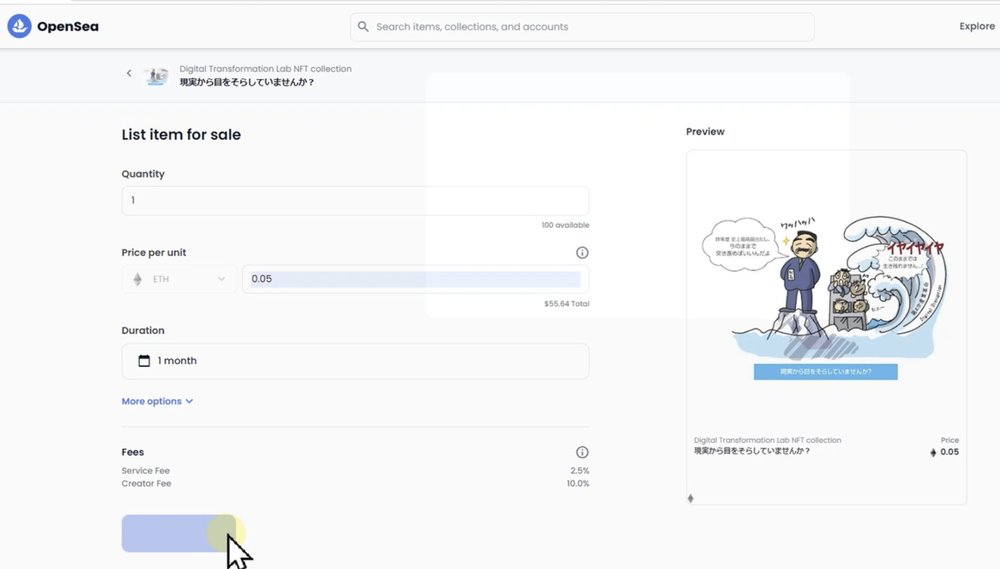Expand More options
The width and height of the screenshot is (1000, 569).
[157, 401]
